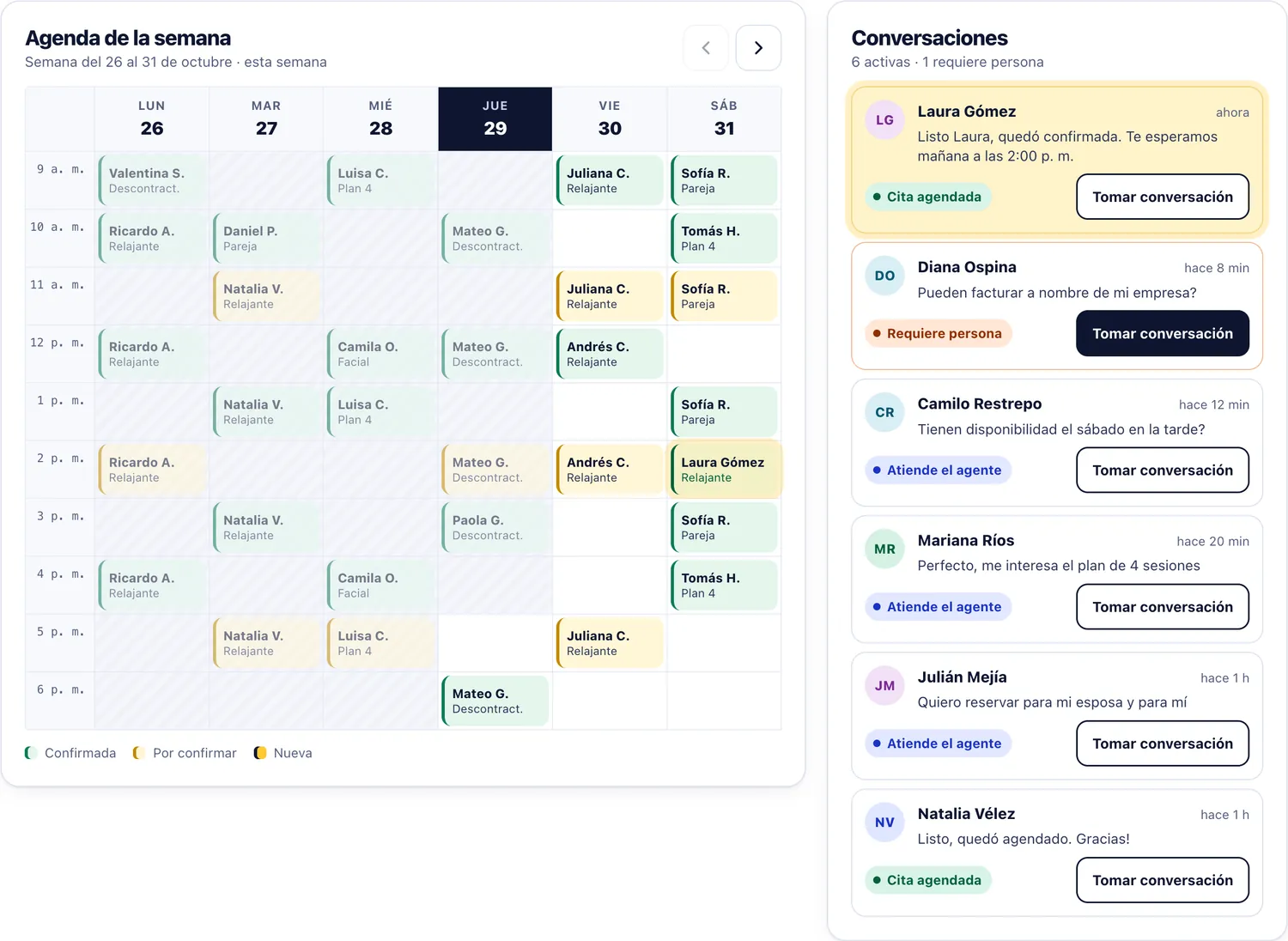
Task: Open Laura Gómez Relajante appointment in the calendar
Action: 724,470
